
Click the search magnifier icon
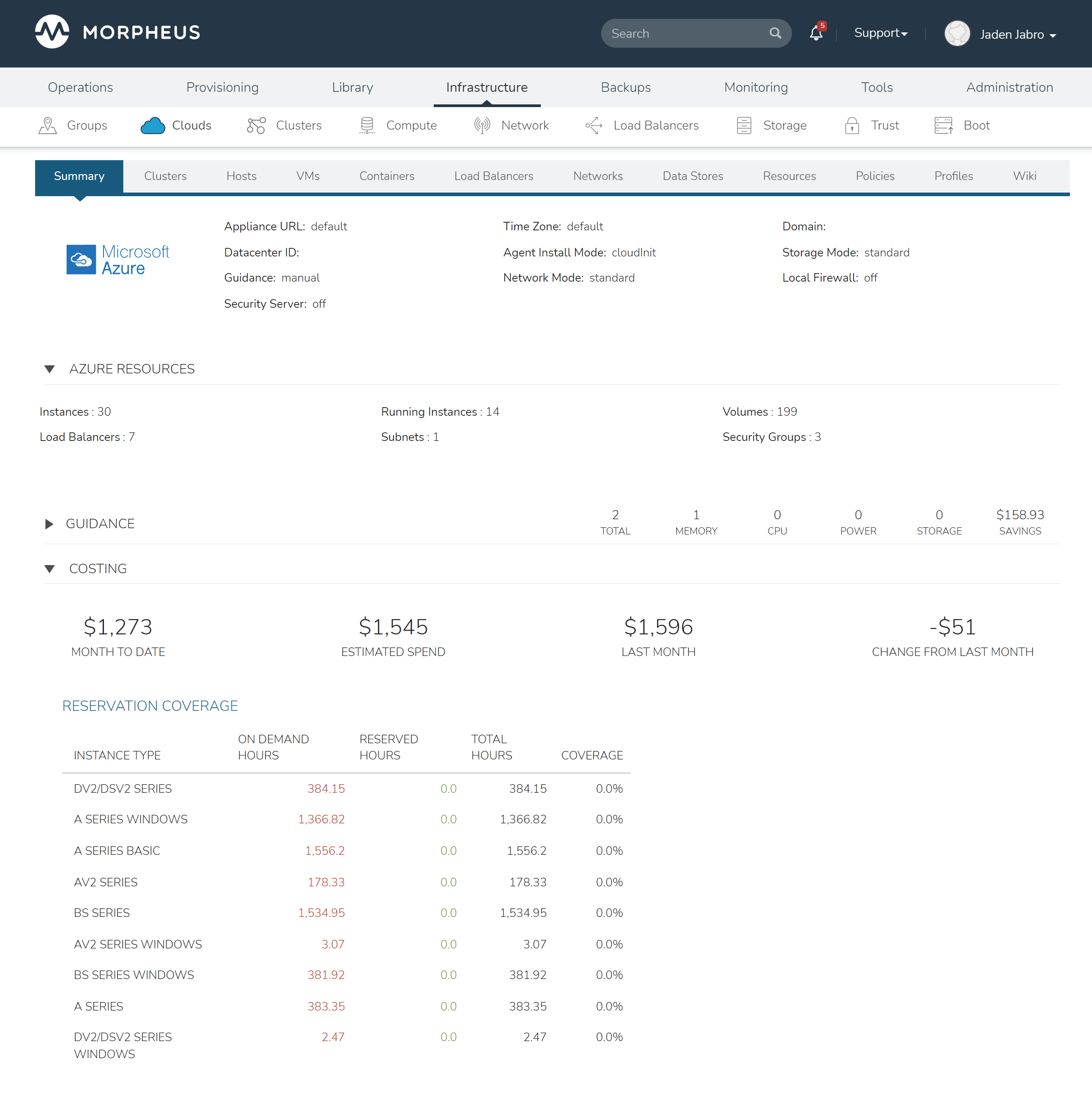[775, 33]
